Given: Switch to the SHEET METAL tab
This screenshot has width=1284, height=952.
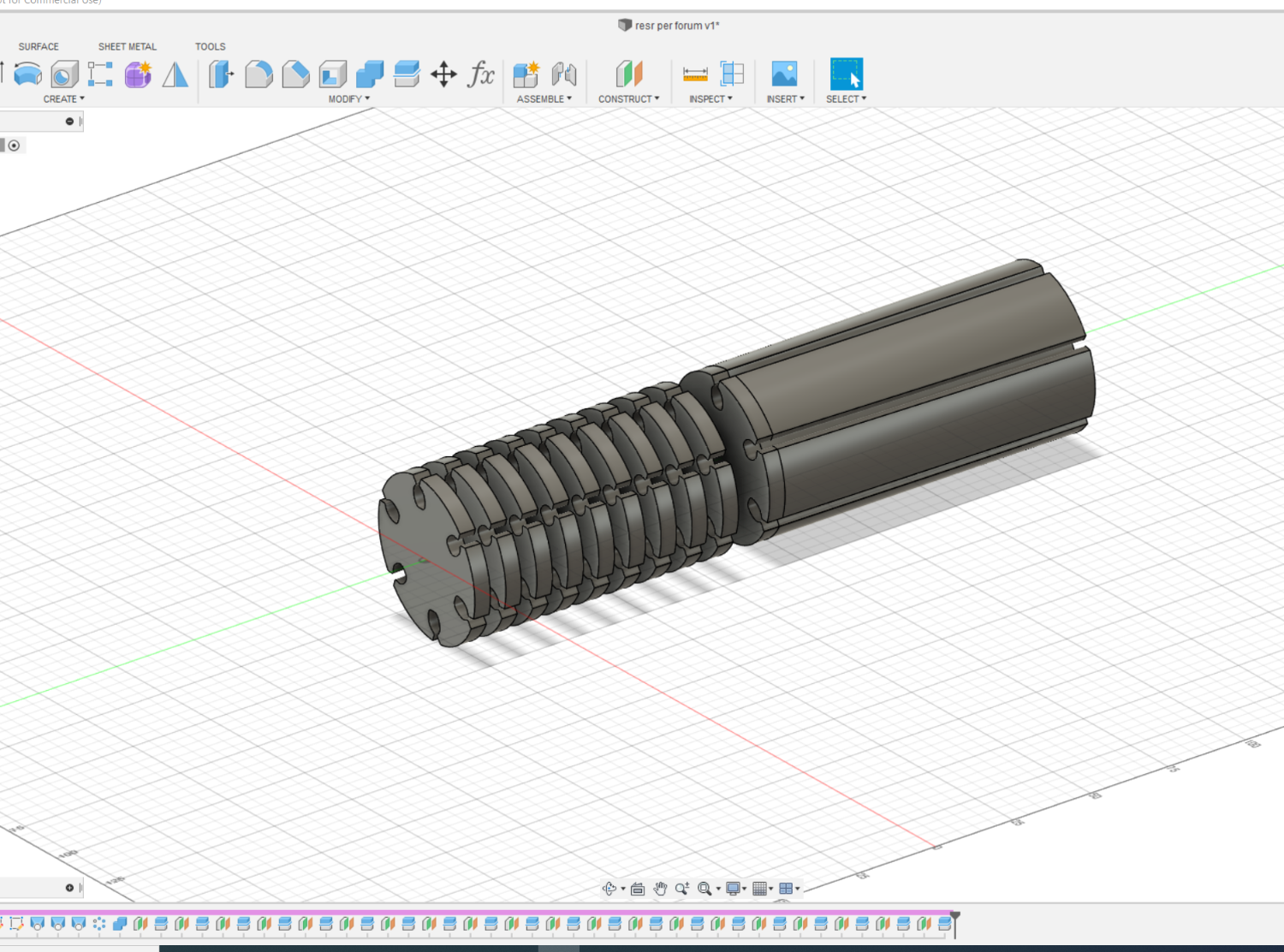Looking at the screenshot, I should pyautogui.click(x=127, y=47).
